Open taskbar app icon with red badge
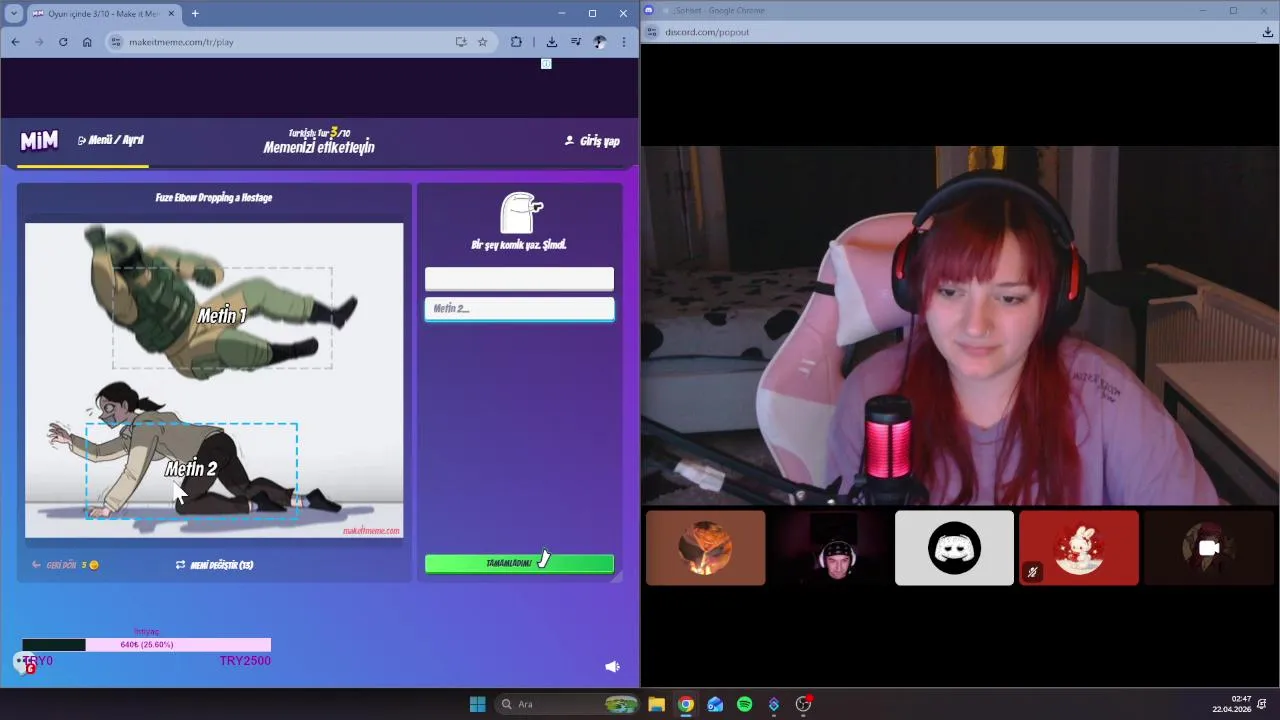1280x720 pixels. [x=803, y=704]
